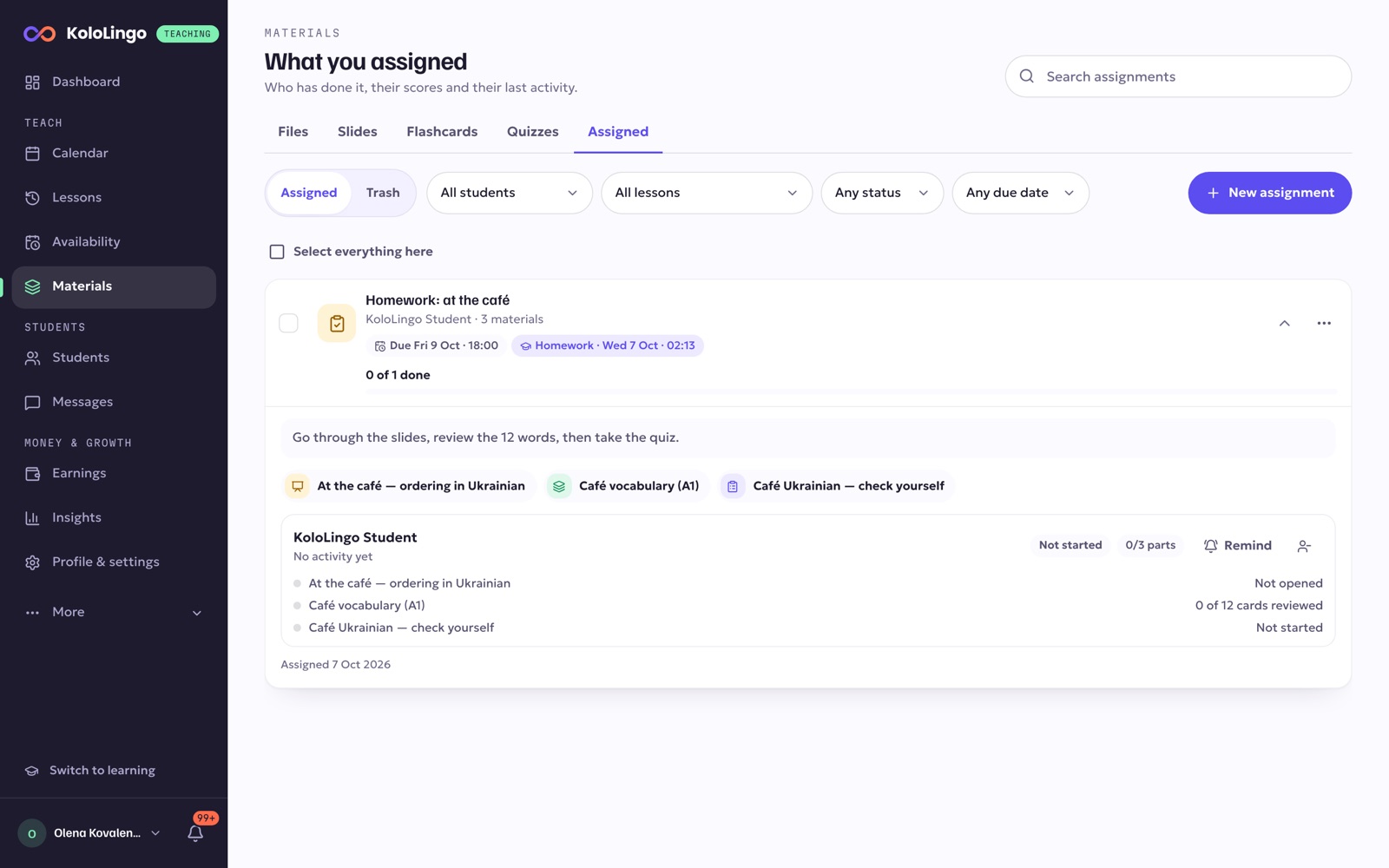Click the unassign student icon beside Remind
Image resolution: width=1389 pixels, height=868 pixels.
point(1304,546)
